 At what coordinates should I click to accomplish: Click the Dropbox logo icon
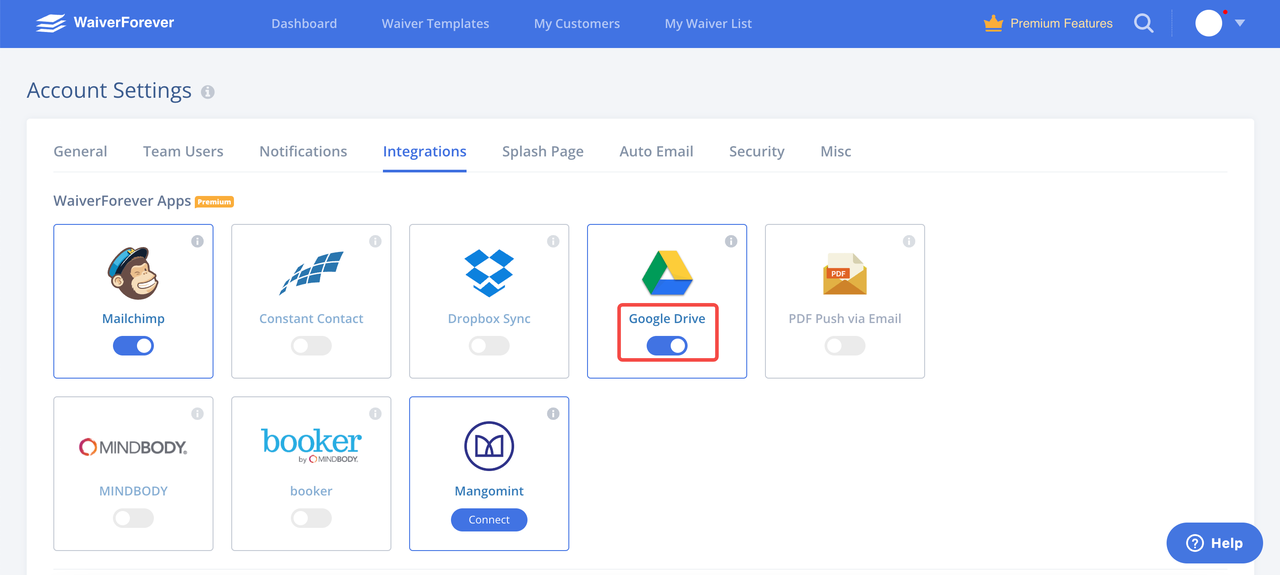point(489,273)
